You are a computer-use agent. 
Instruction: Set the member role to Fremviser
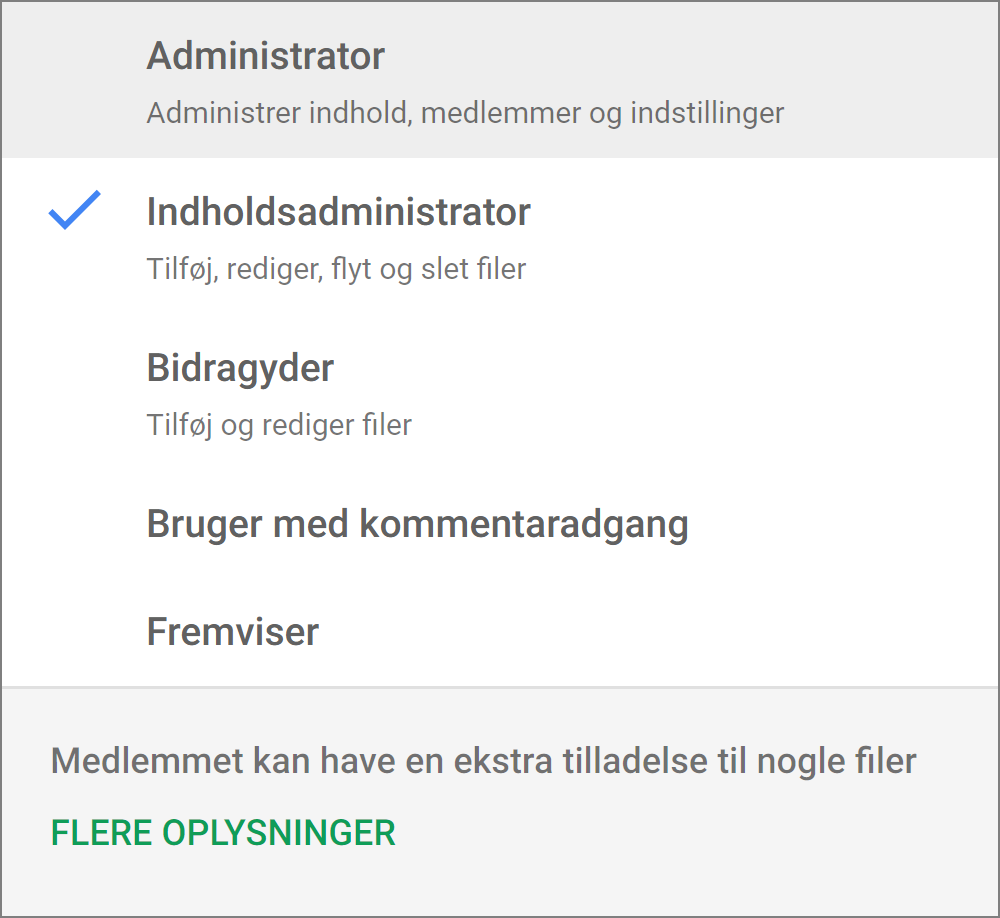point(233,632)
